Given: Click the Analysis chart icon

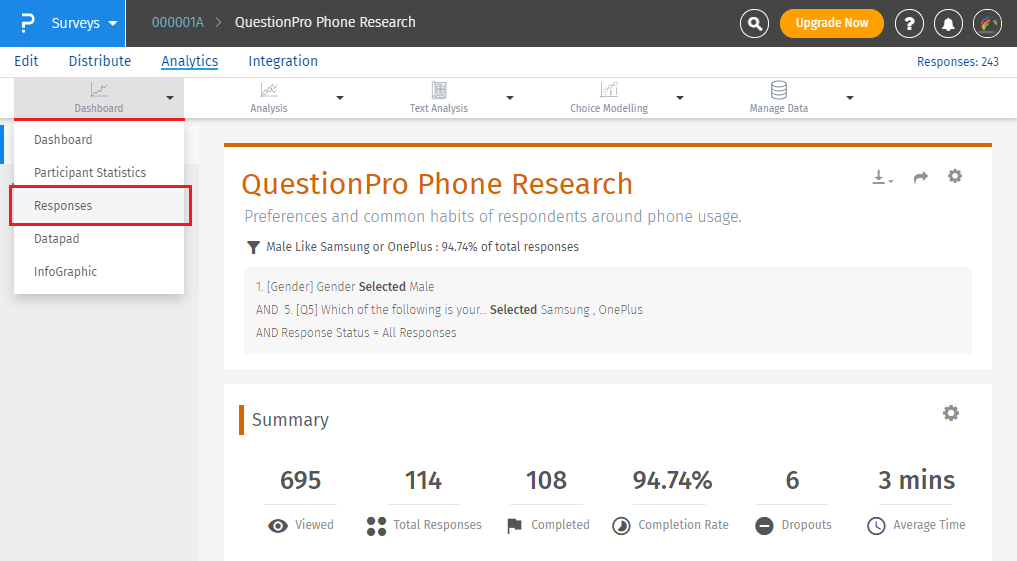Looking at the screenshot, I should coord(269,90).
